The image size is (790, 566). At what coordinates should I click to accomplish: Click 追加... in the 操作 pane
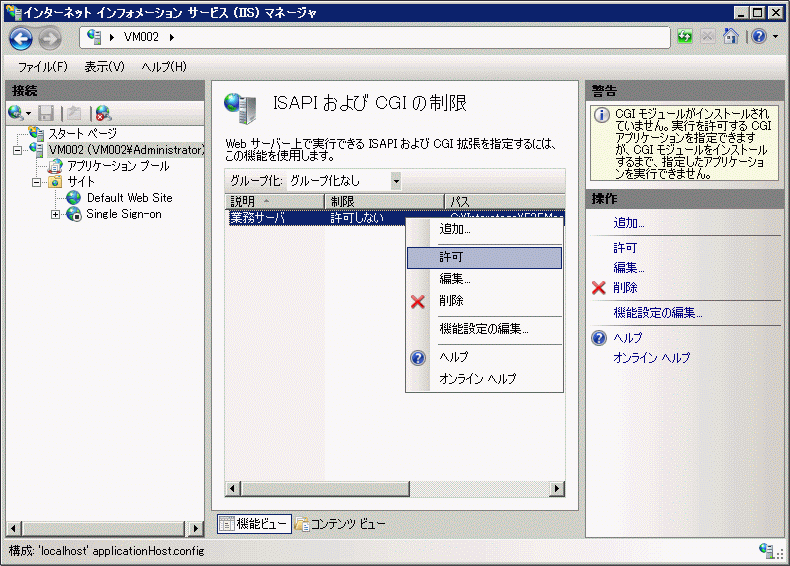coord(629,223)
